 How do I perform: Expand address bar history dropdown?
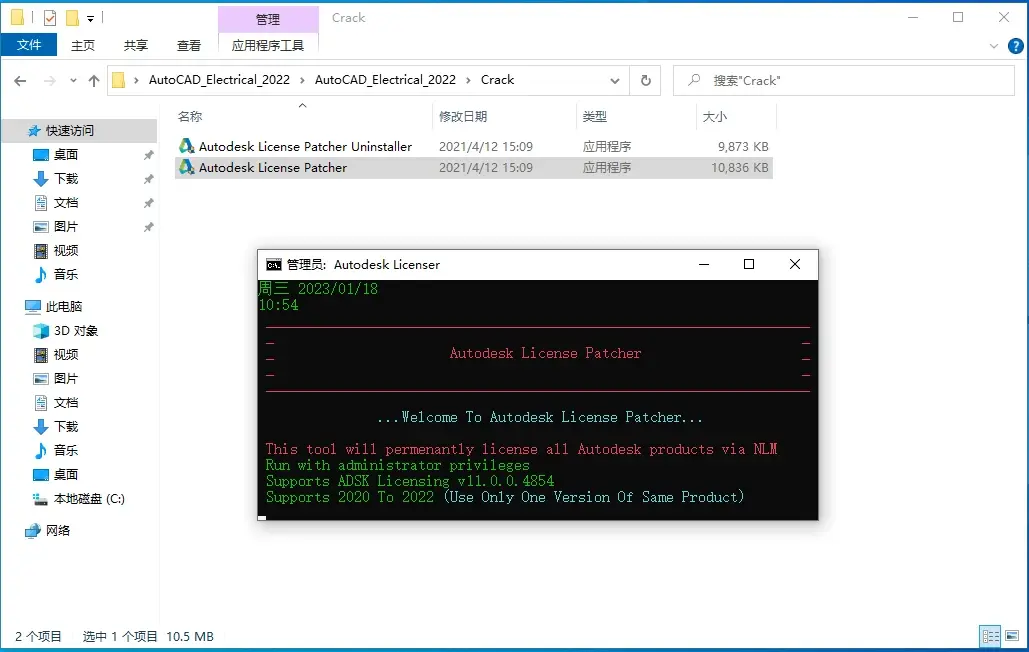[615, 81]
